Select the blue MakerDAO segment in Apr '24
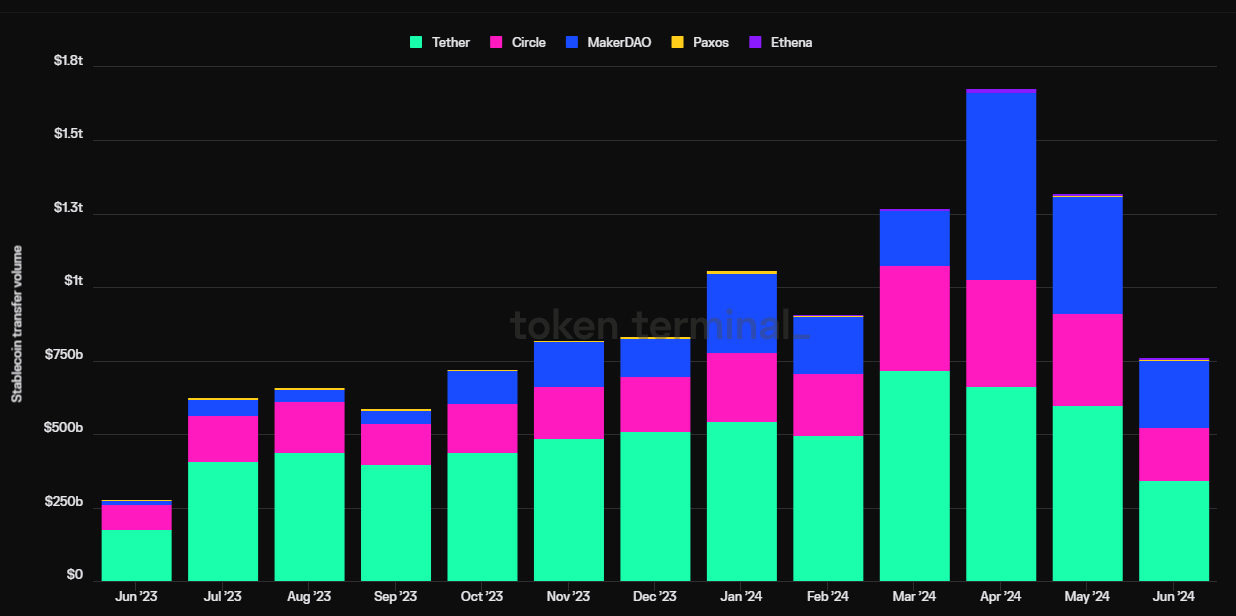This screenshot has height=616, width=1236. [x=1000, y=185]
